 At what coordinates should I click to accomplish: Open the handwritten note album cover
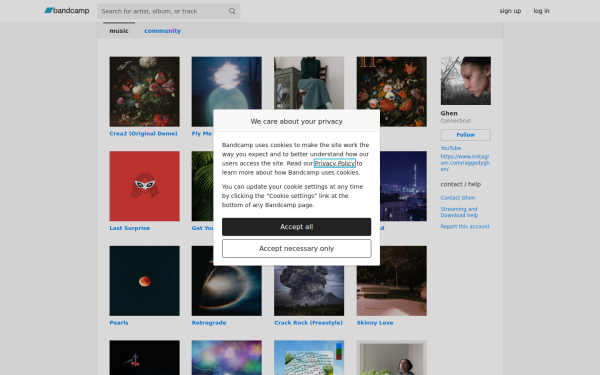(x=309, y=358)
